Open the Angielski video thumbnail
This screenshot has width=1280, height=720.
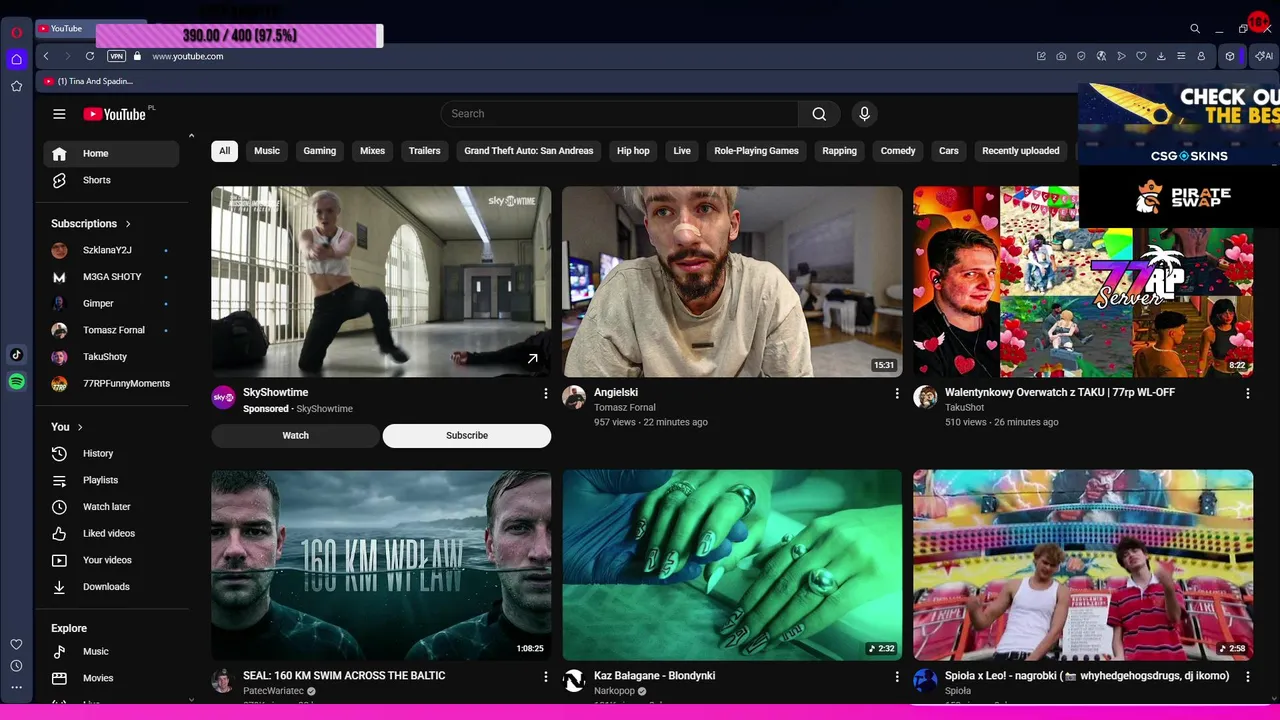(732, 282)
